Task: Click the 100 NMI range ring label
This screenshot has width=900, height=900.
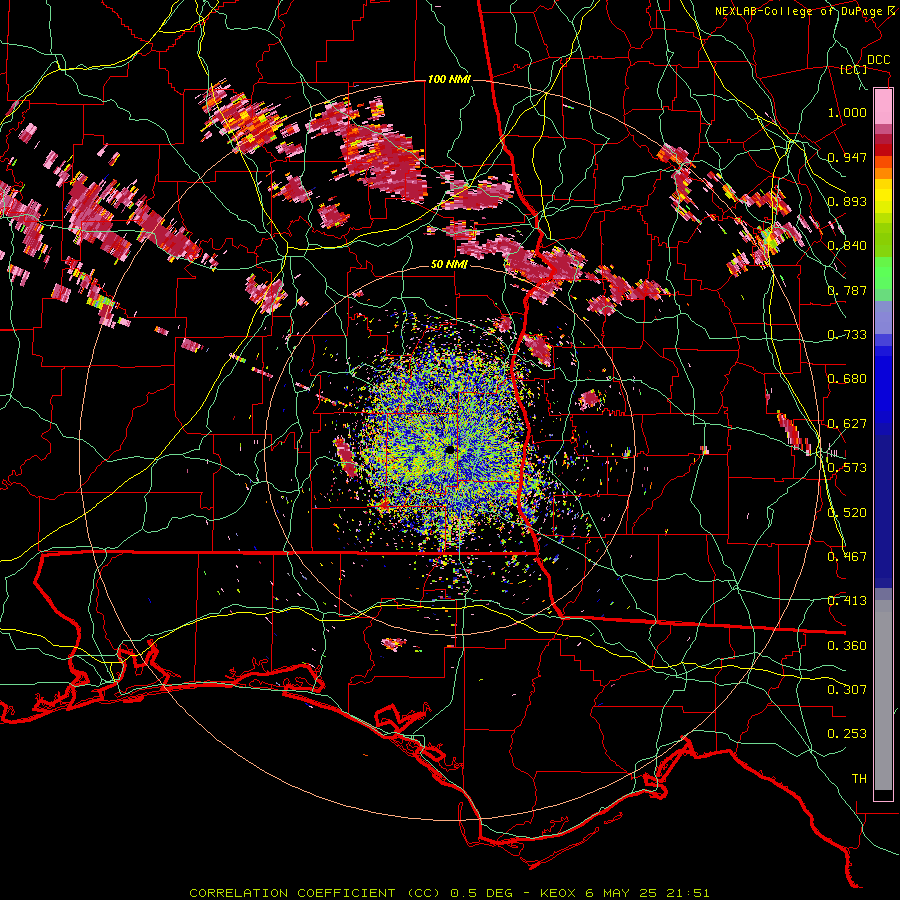Action: [449, 79]
